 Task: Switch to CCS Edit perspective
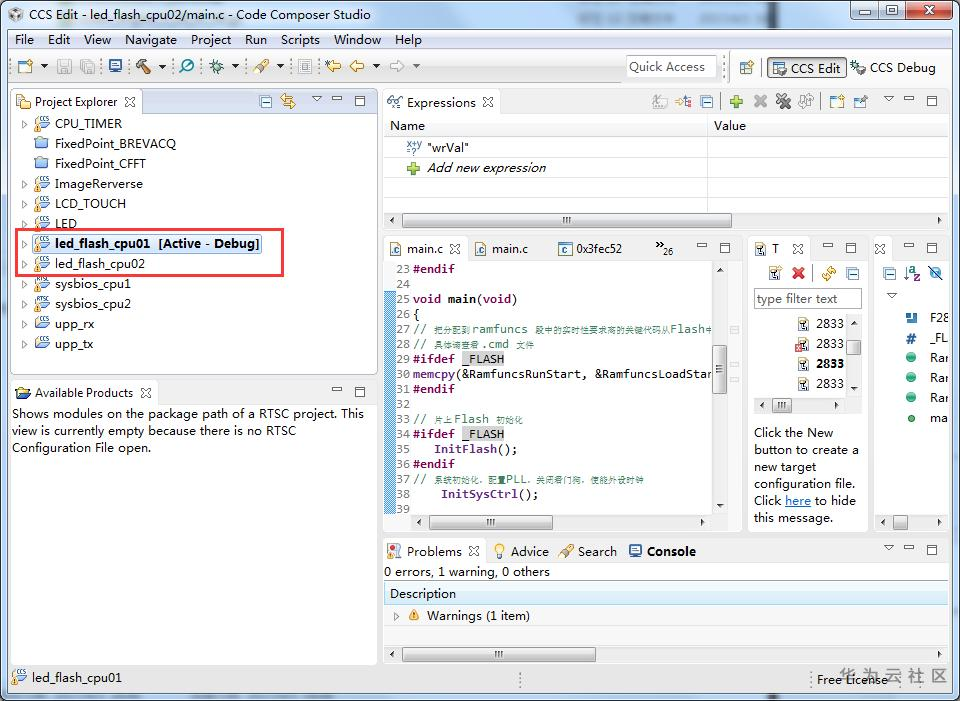(x=807, y=68)
